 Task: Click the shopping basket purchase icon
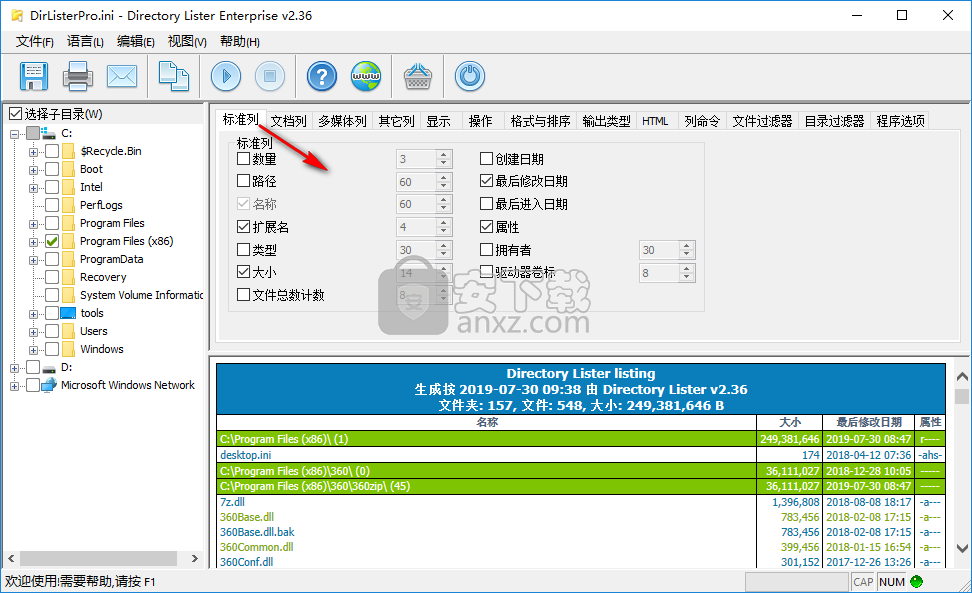(x=417, y=76)
